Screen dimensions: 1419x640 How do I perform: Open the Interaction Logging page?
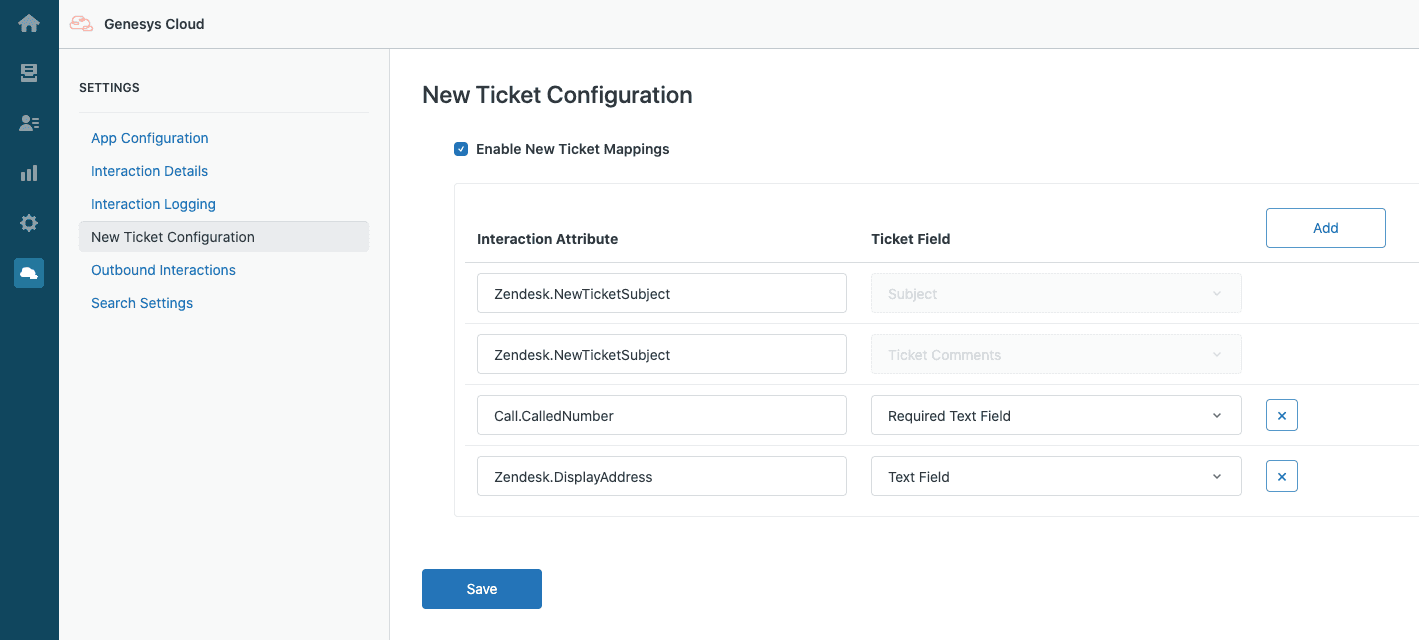(153, 203)
